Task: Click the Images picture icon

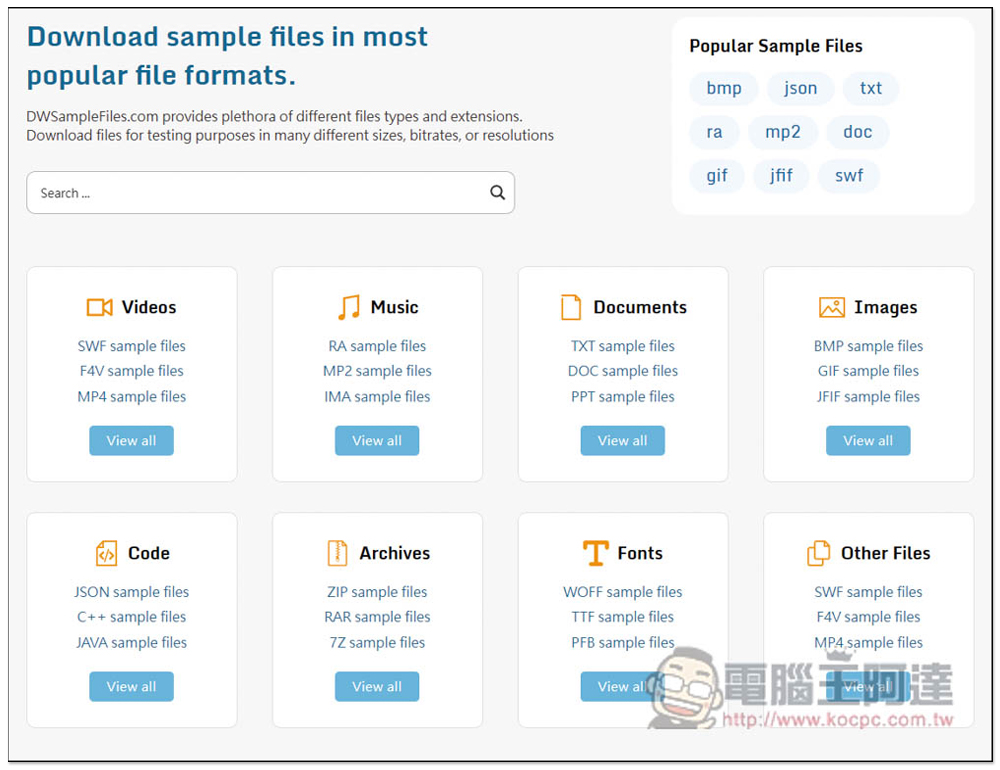Action: [x=832, y=307]
